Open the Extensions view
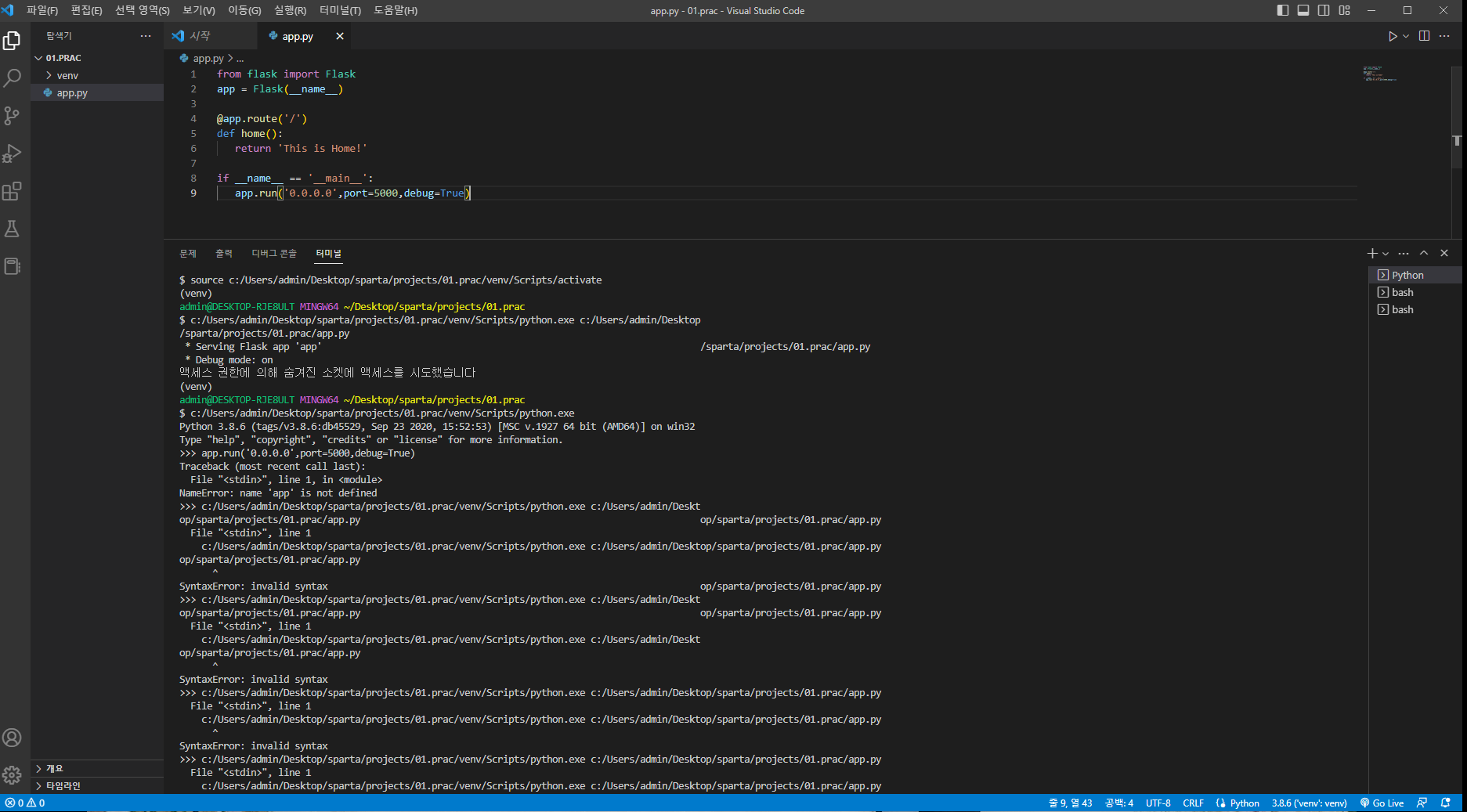 click(12, 191)
